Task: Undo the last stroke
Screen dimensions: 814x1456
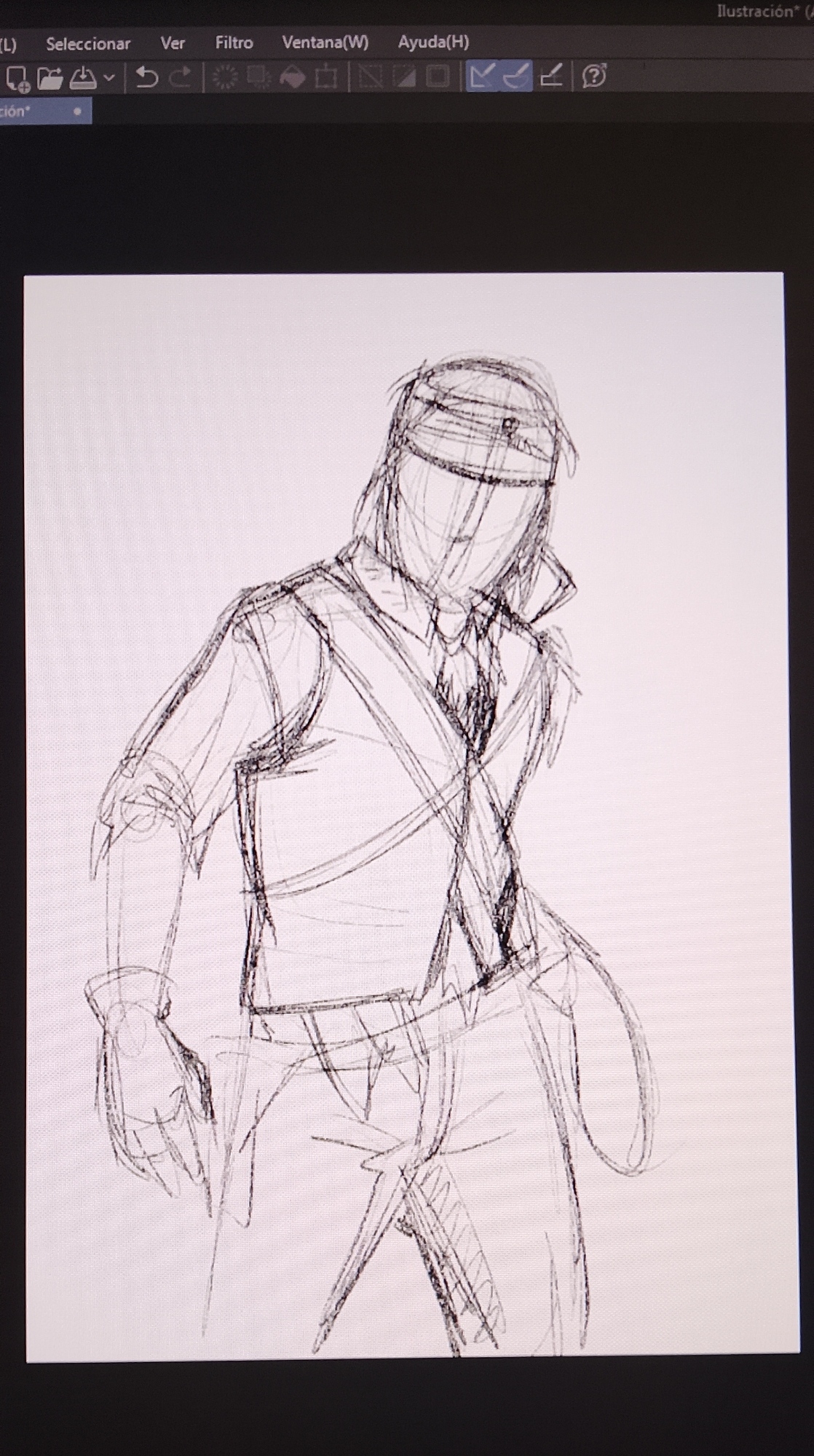Action: (147, 77)
